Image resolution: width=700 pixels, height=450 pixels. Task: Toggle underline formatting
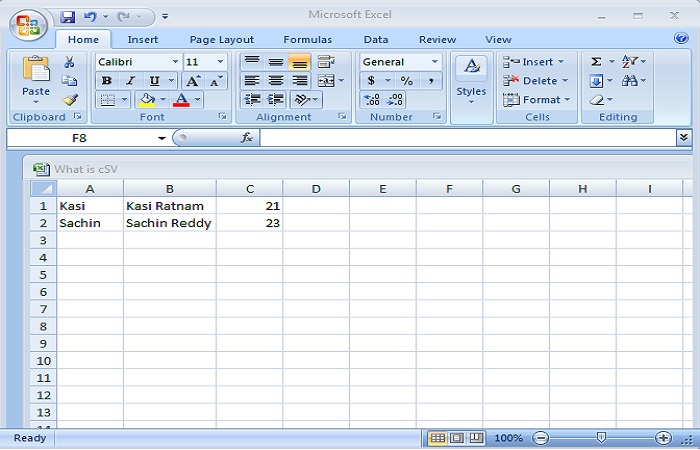(154, 81)
